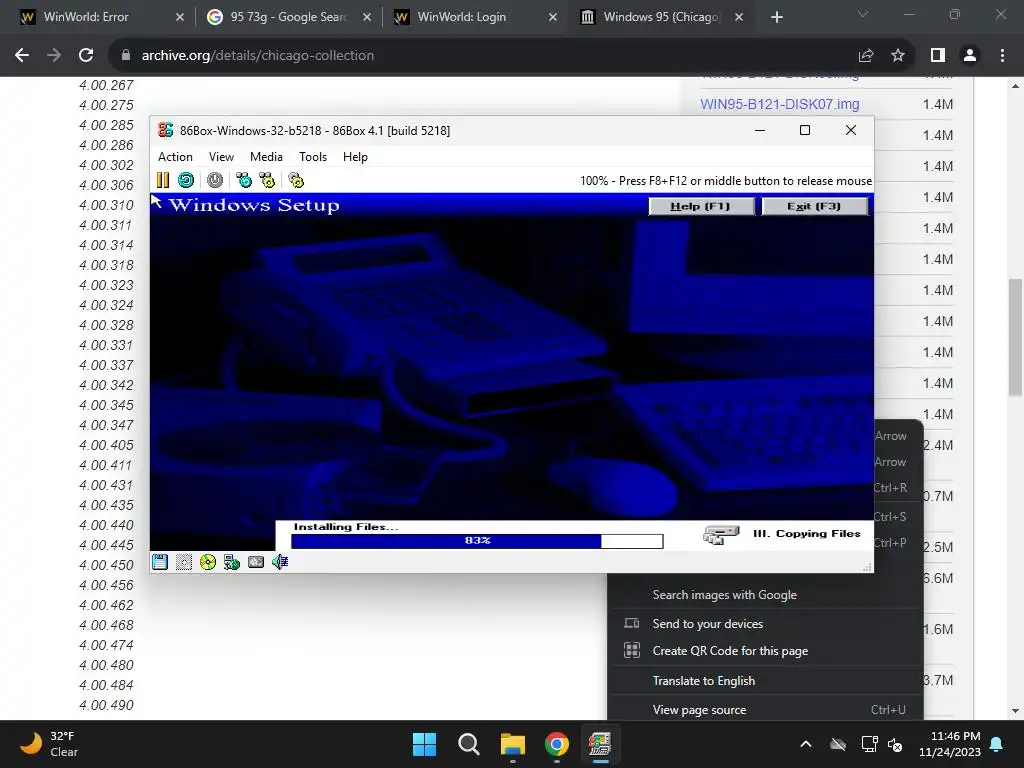The height and width of the screenshot is (768, 1024).
Task: Click the Installing Files progress bar
Action: point(477,541)
